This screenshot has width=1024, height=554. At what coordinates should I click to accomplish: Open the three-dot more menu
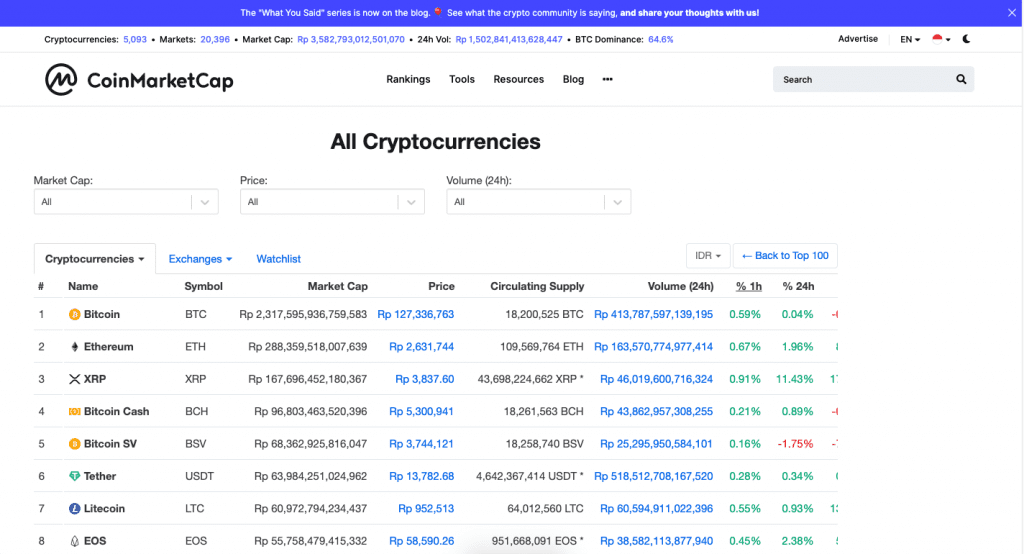pyautogui.click(x=607, y=79)
